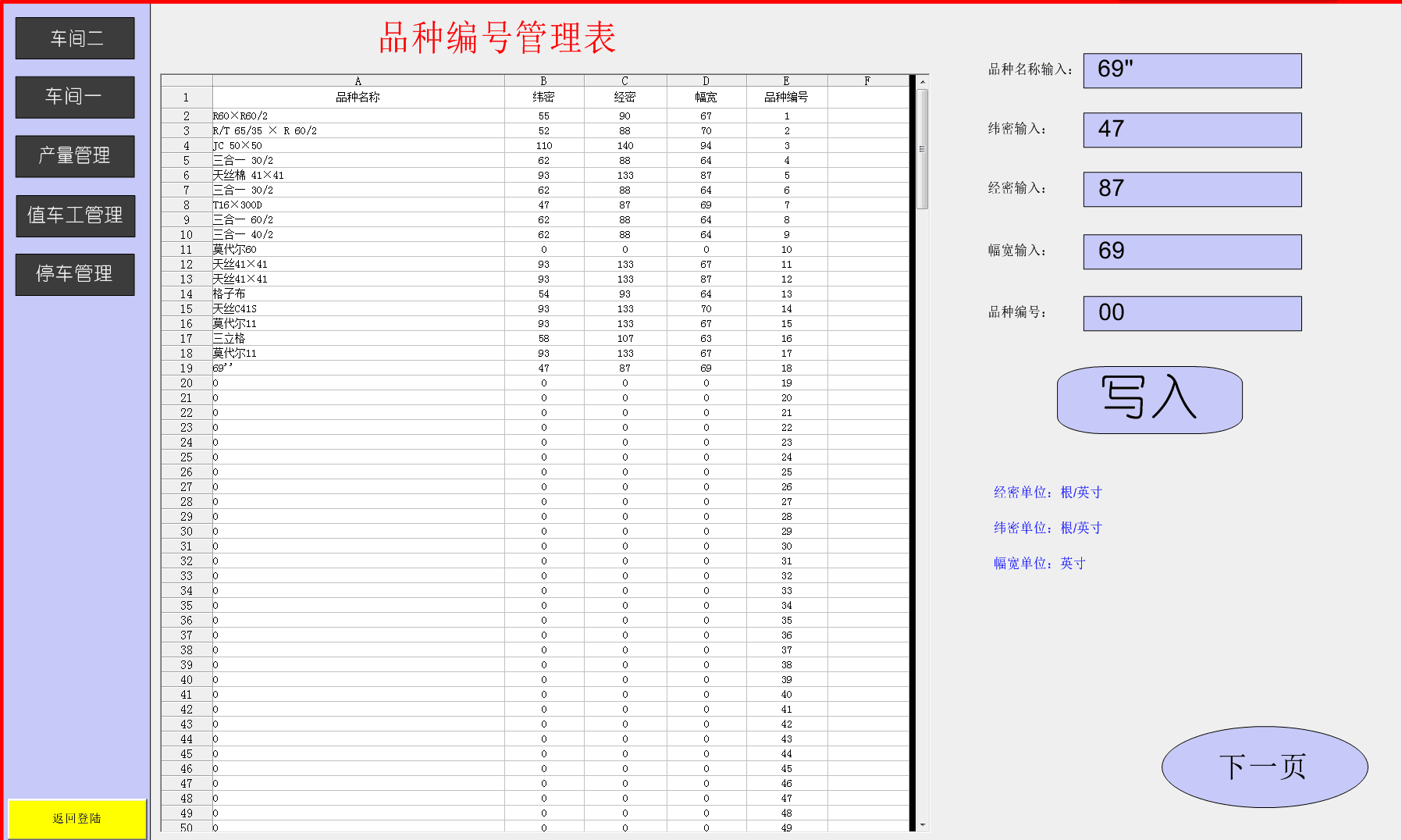Click the 品种编号 input field
Viewport: 1402px width, 840px height.
[x=1191, y=313]
